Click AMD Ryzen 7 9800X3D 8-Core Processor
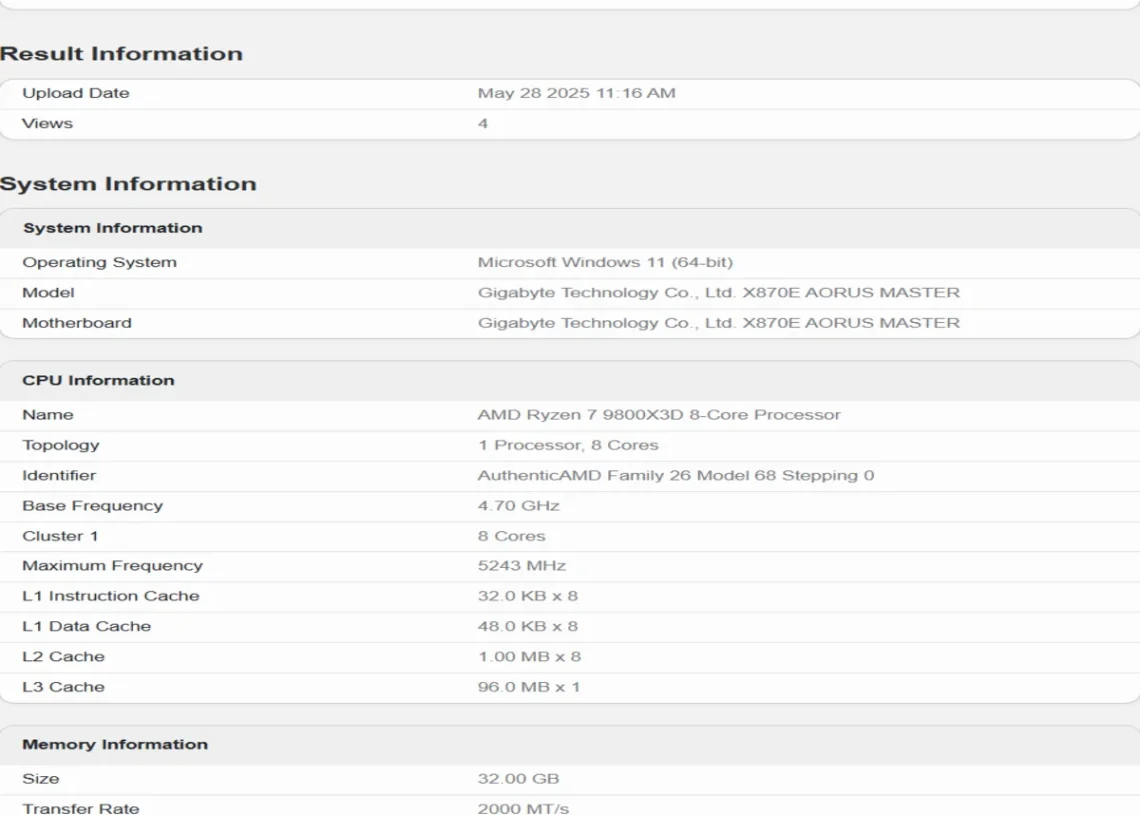The height and width of the screenshot is (815, 1140). [x=659, y=415]
